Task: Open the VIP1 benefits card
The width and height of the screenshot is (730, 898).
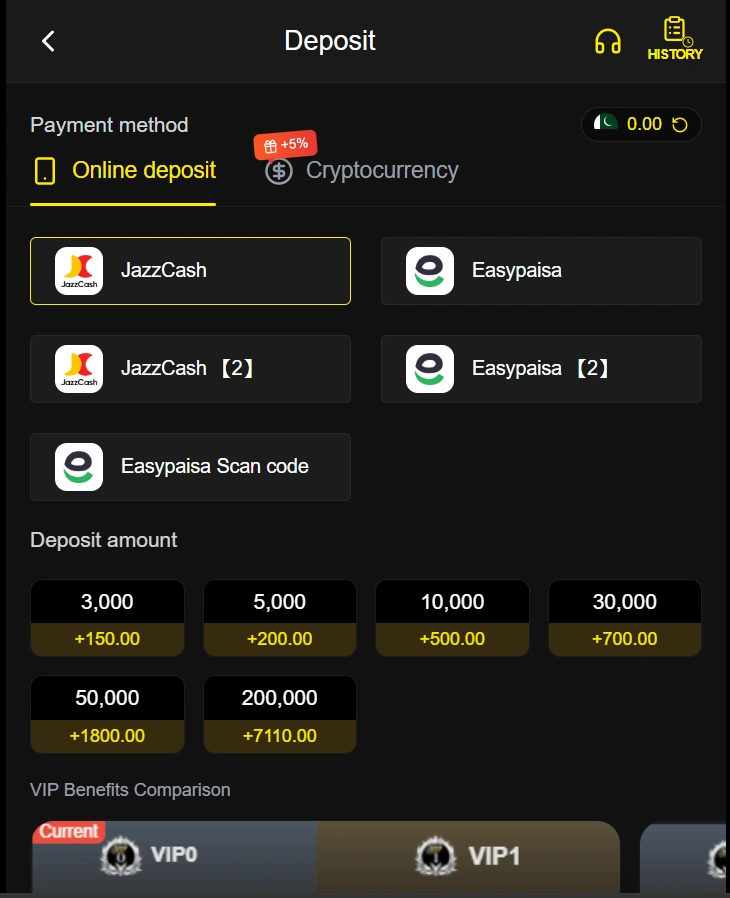Action: (x=468, y=857)
